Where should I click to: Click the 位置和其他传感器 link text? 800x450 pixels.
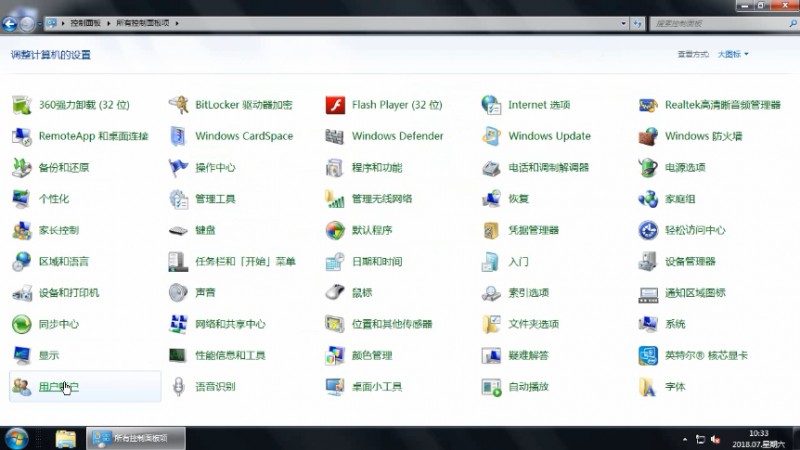392,324
